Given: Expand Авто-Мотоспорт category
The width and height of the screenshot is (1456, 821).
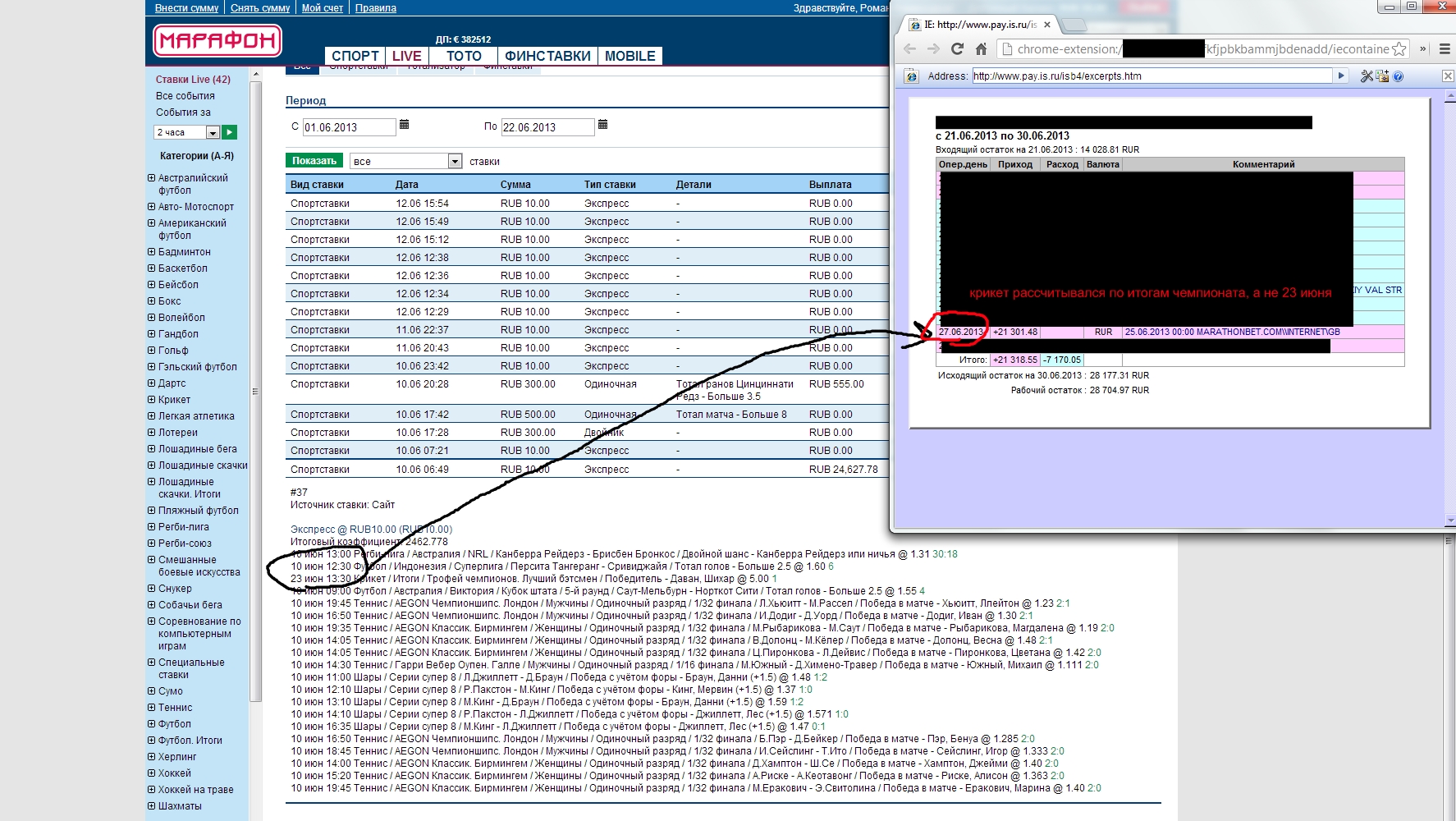Looking at the screenshot, I should [152, 207].
